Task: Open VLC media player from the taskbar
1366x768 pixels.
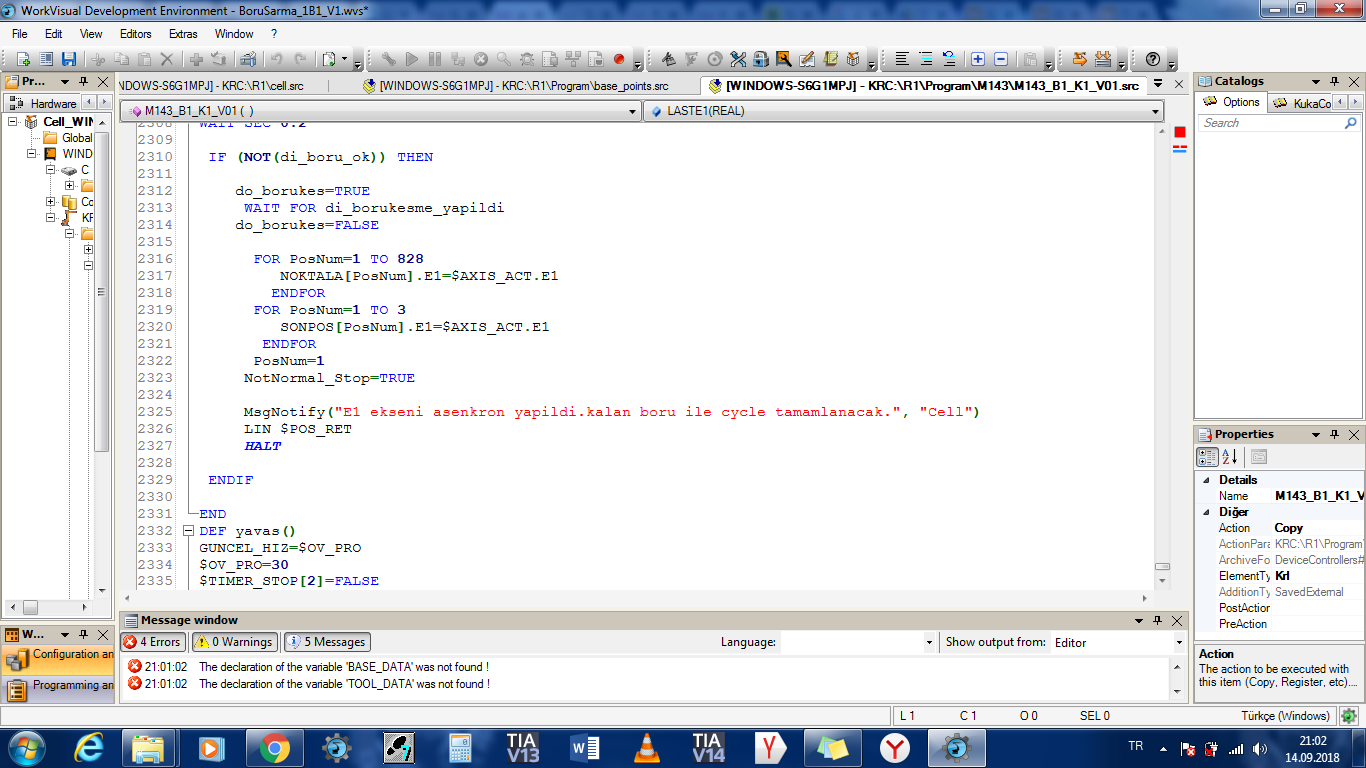Action: pyautogui.click(x=647, y=748)
